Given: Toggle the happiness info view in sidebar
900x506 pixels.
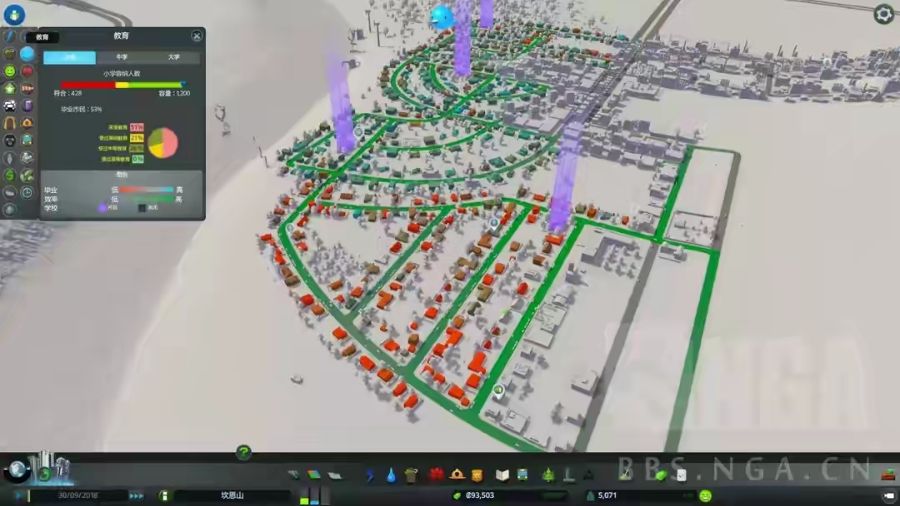Looking at the screenshot, I should (10, 72).
